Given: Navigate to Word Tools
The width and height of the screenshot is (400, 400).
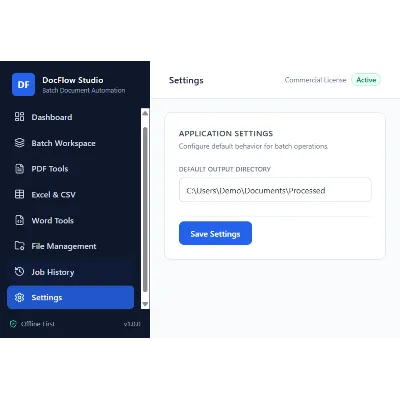Looking at the screenshot, I should point(70,220).
